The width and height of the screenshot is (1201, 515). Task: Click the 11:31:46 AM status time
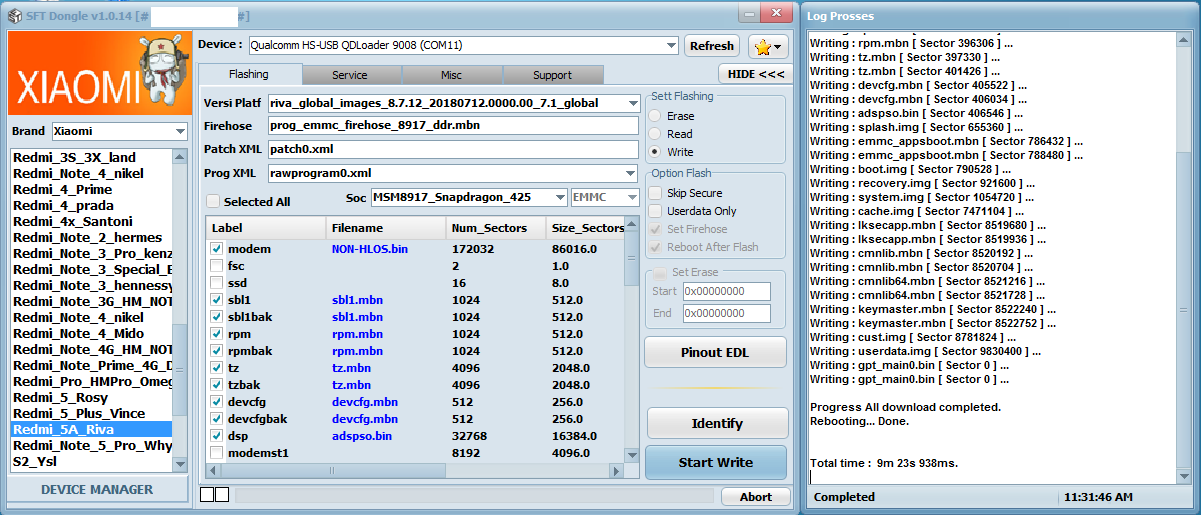coord(1099,497)
